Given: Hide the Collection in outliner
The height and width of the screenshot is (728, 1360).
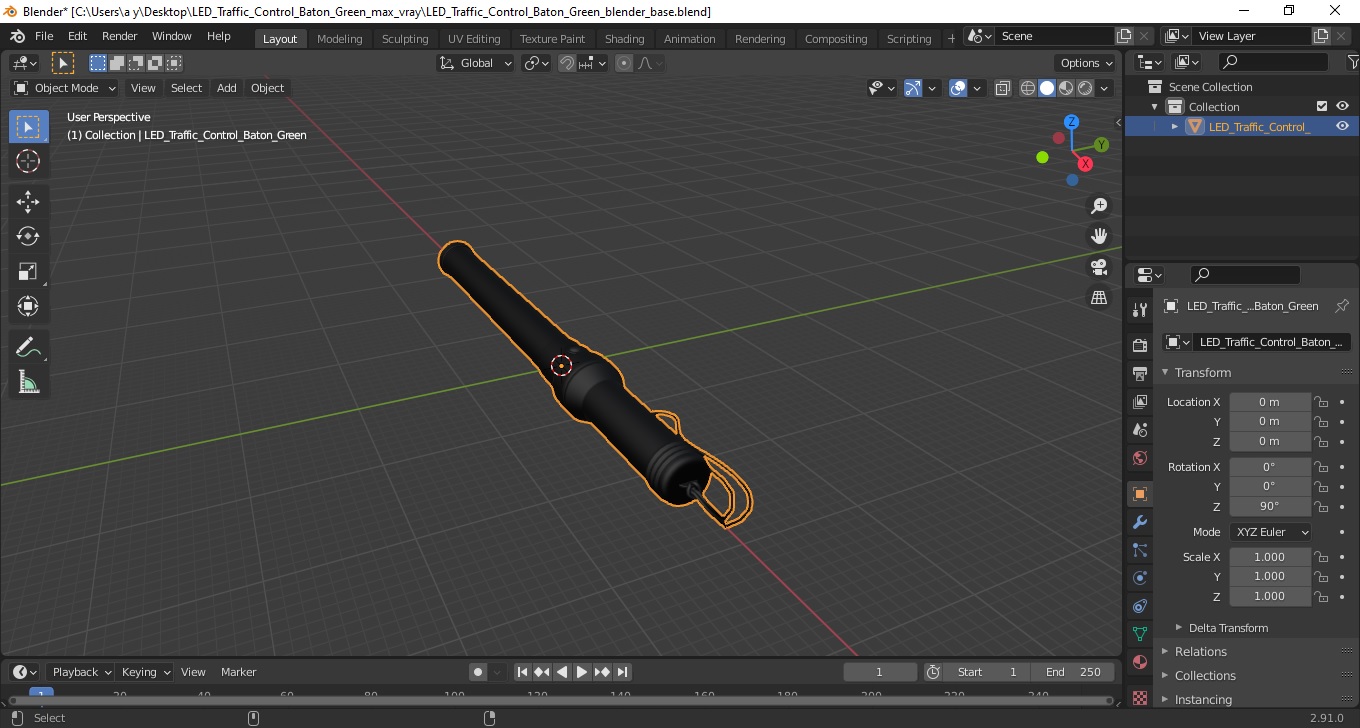Looking at the screenshot, I should (x=1342, y=106).
